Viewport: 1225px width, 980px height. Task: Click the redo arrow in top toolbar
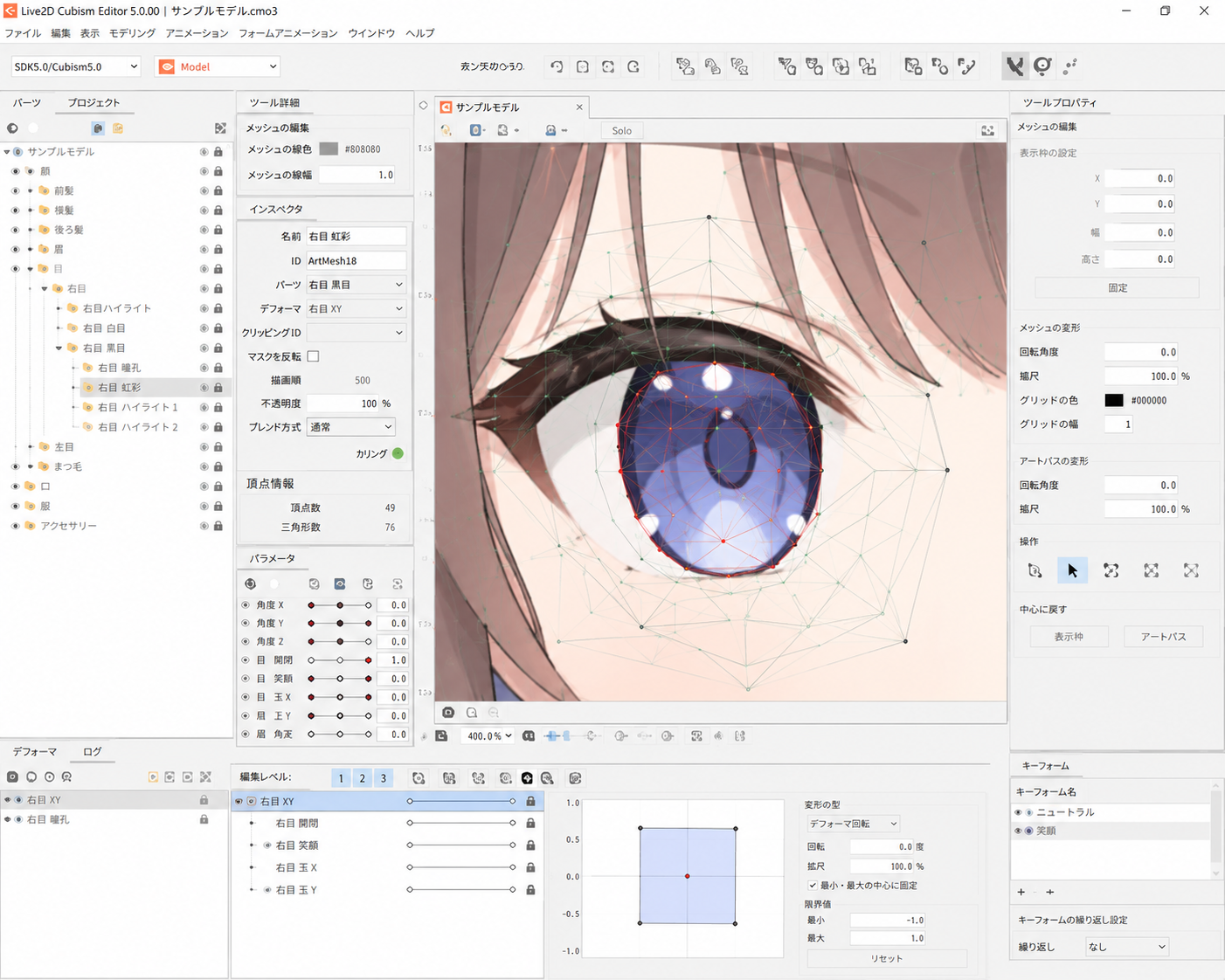tap(633, 66)
